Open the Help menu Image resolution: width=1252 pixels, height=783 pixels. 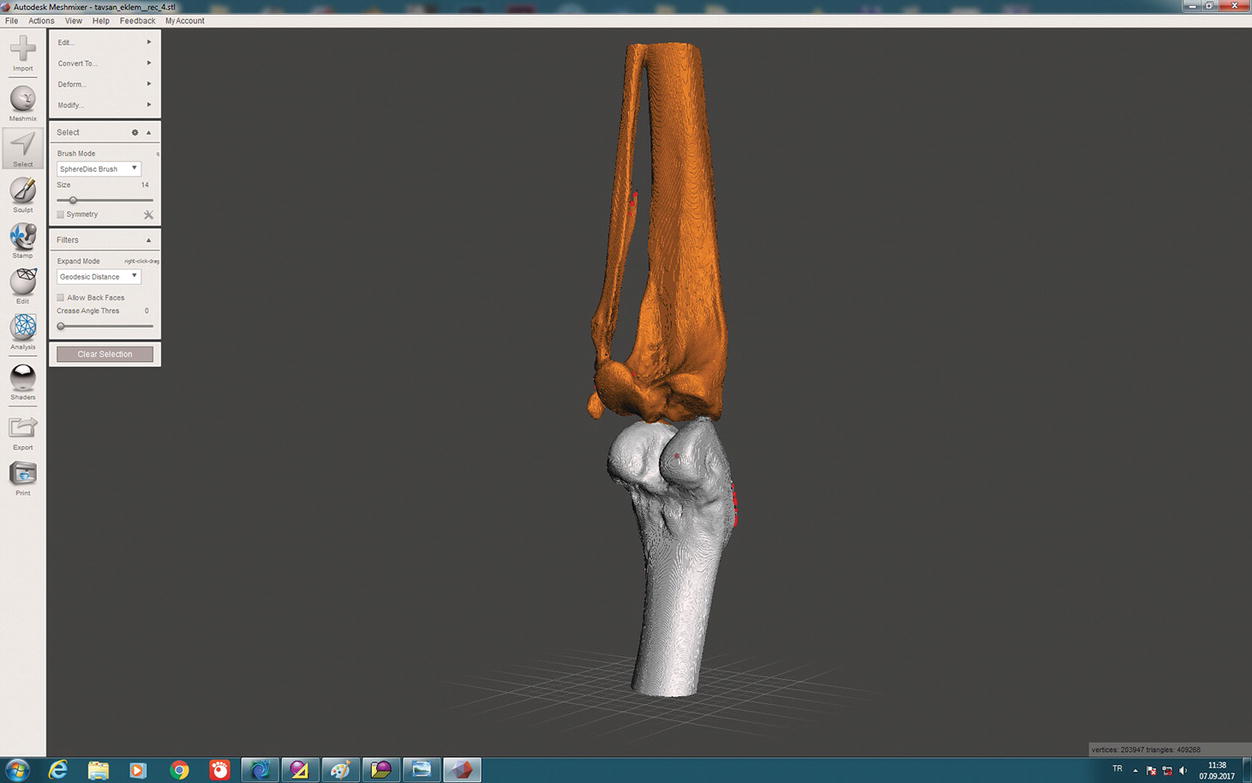tap(101, 20)
